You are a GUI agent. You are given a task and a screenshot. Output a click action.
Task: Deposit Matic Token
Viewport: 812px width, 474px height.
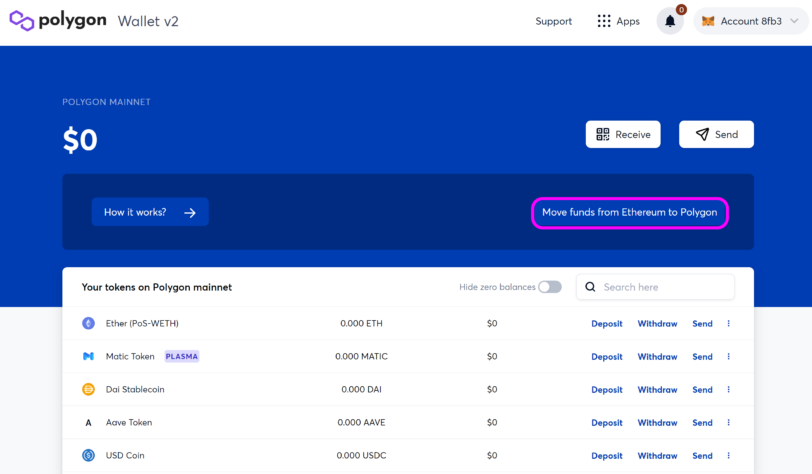(x=606, y=357)
